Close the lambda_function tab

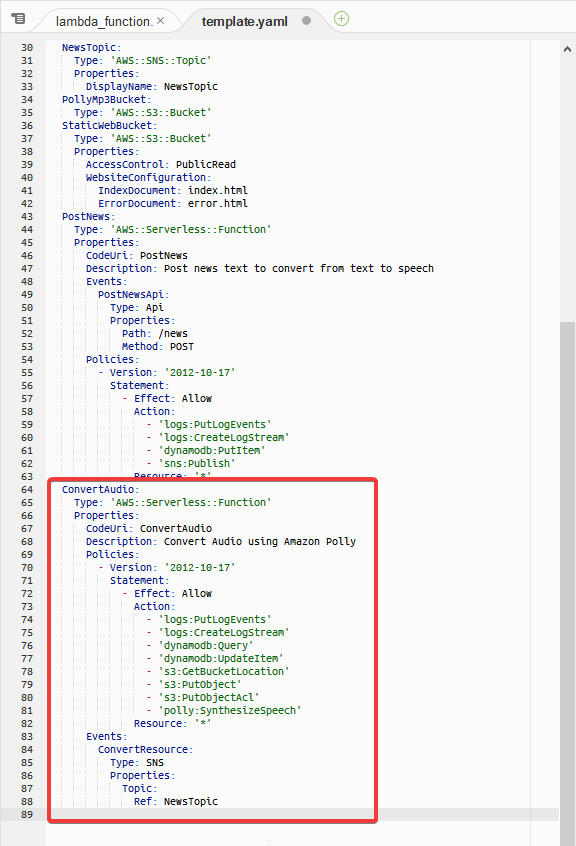point(161,21)
